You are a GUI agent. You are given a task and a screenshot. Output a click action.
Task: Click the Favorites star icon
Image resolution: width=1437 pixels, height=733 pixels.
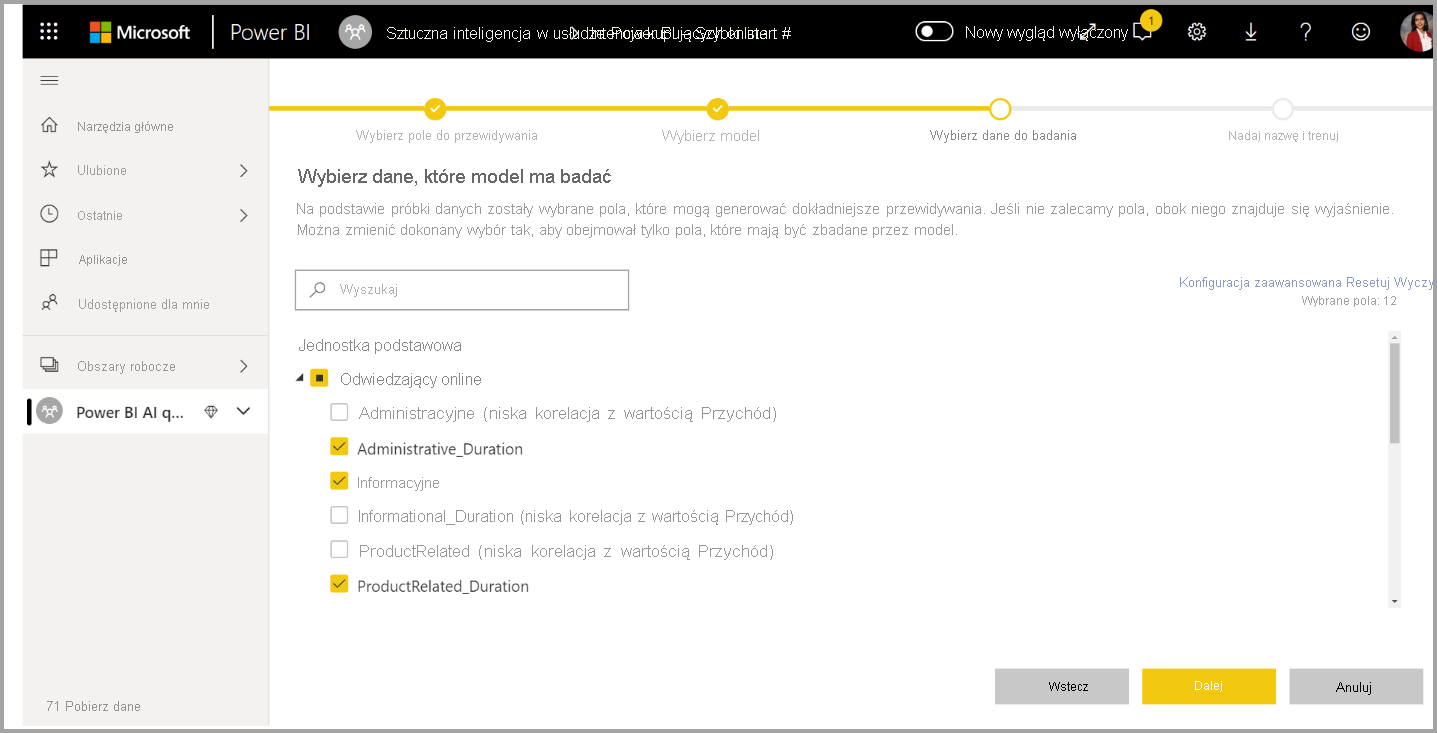tap(49, 170)
